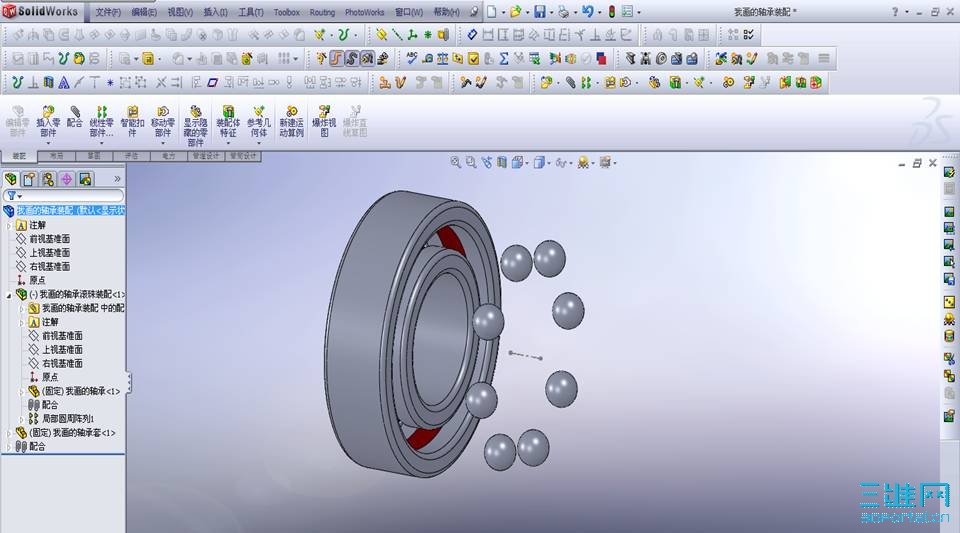This screenshot has height=533, width=960.
Task: Switch to the 草图 CommandManager tab
Action: [94, 156]
